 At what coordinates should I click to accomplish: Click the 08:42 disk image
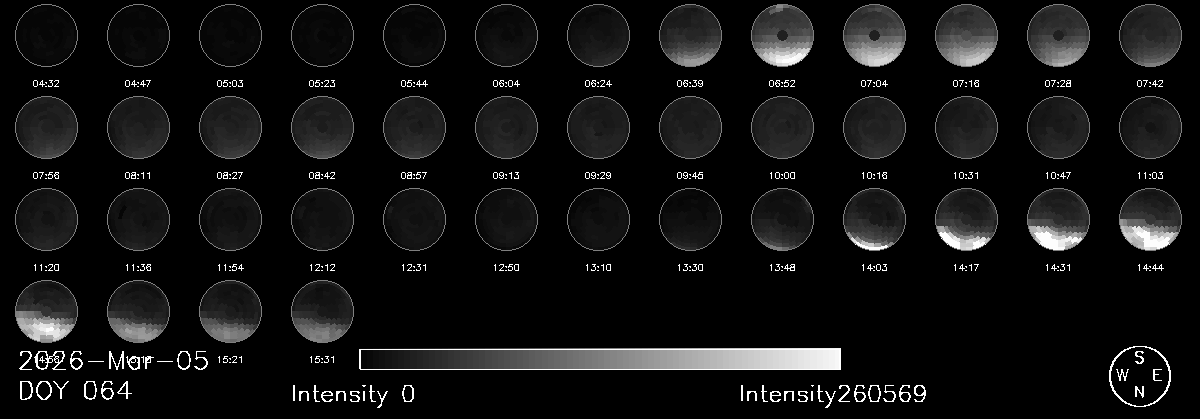tap(322, 127)
